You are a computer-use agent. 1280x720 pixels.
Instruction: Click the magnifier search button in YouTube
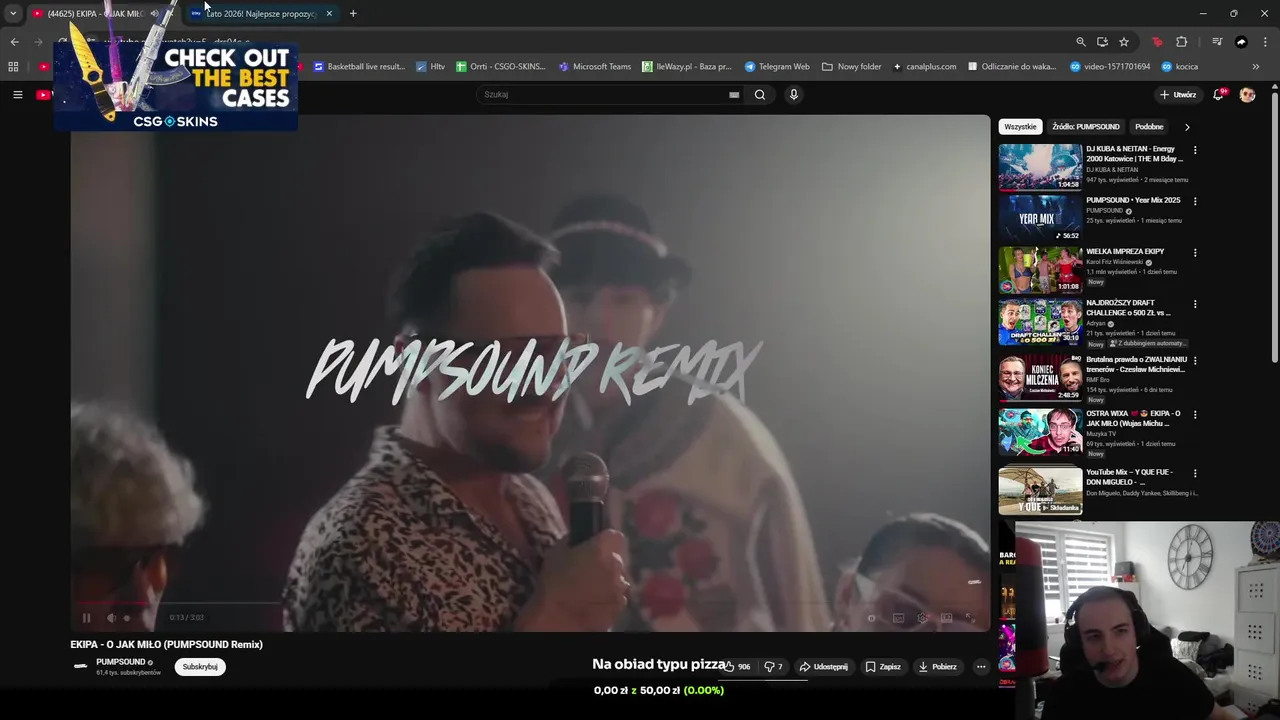pyautogui.click(x=760, y=95)
